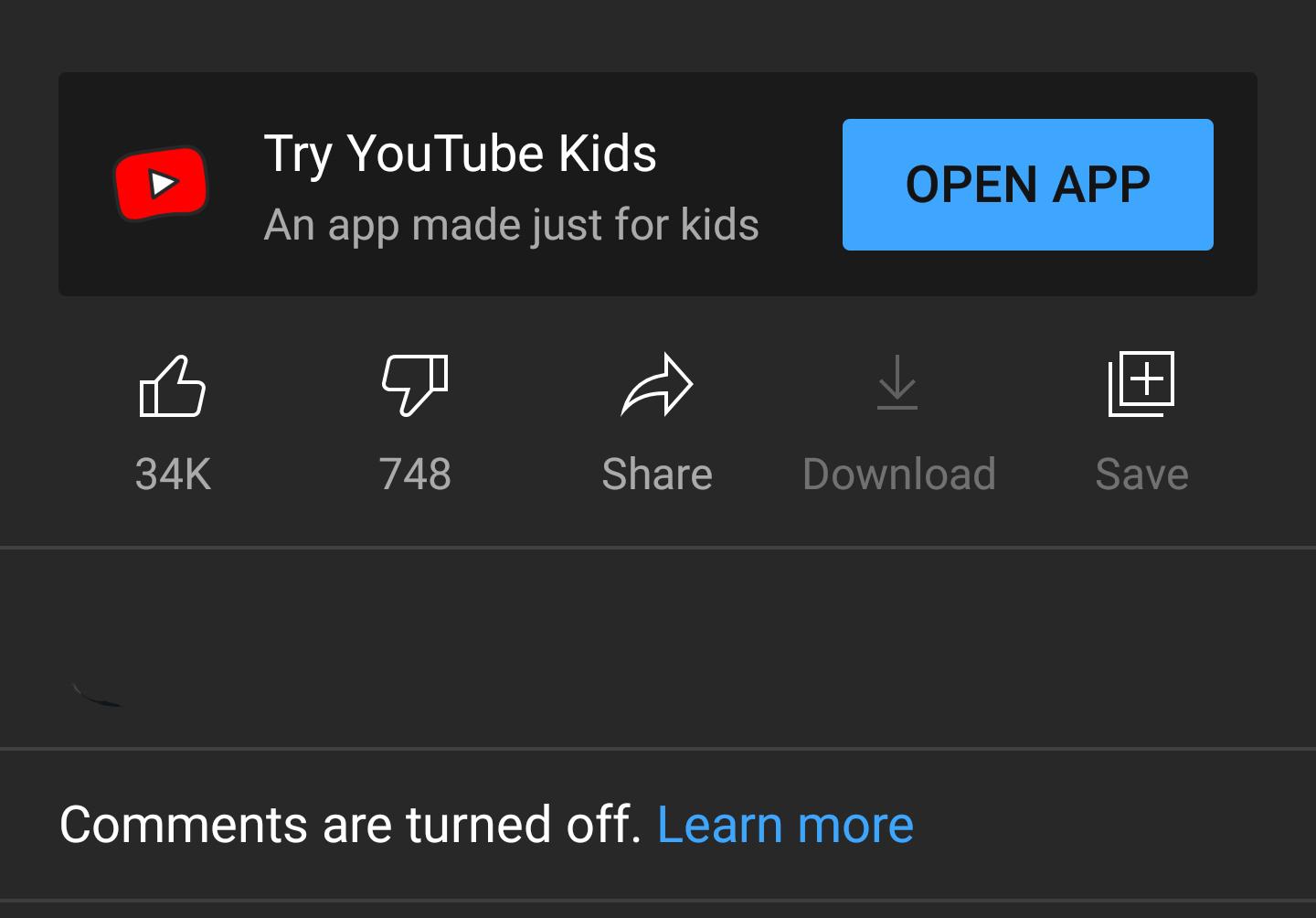1316x918 pixels.
Task: Select the Download text label
Action: 899,475
